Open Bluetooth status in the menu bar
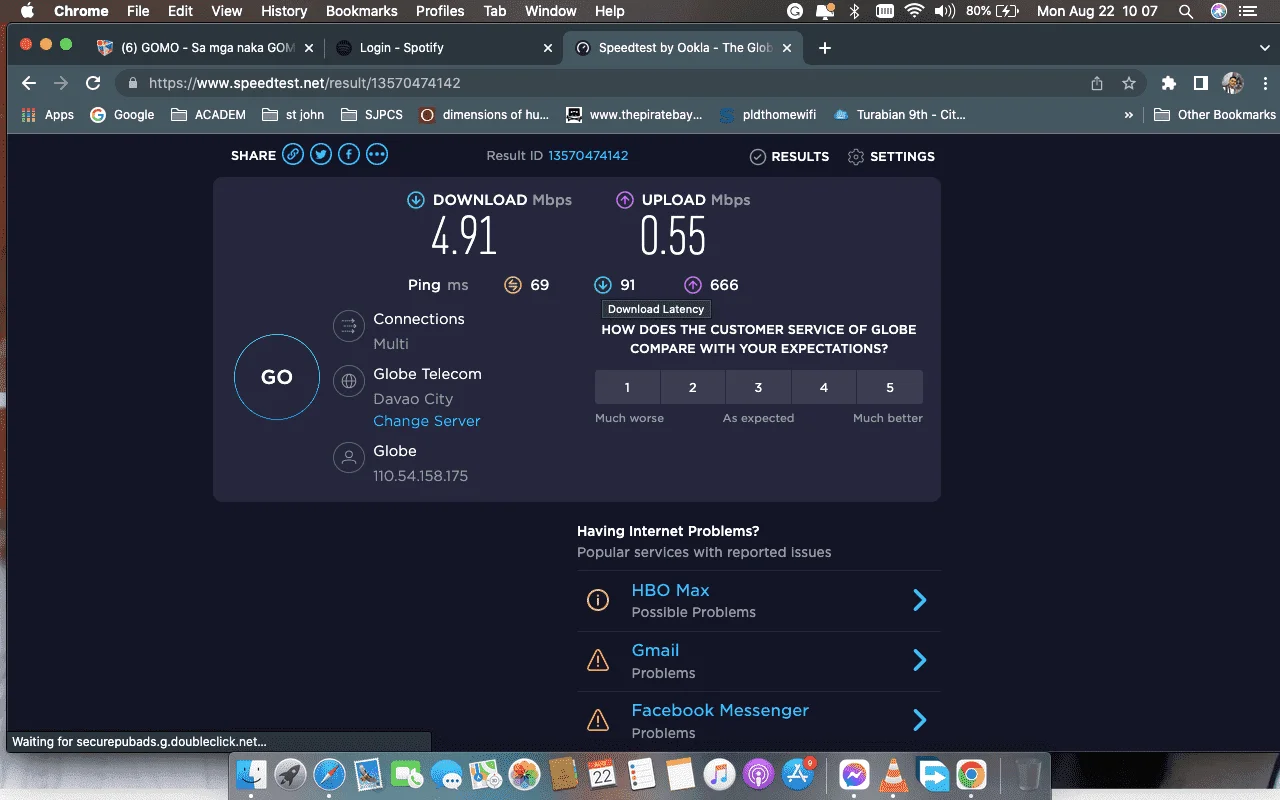The image size is (1280, 800). 854,11
